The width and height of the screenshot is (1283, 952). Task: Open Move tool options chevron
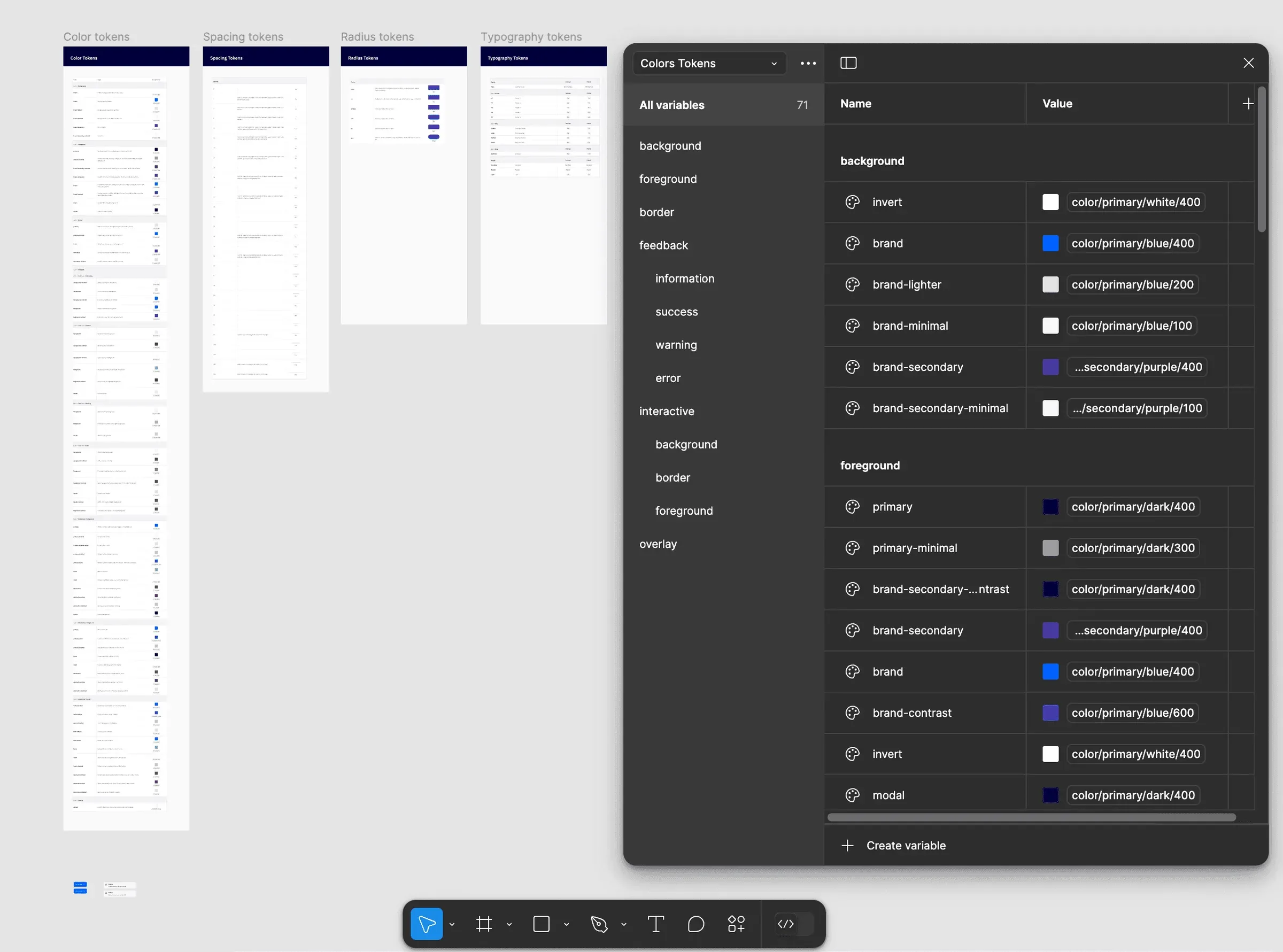(452, 924)
